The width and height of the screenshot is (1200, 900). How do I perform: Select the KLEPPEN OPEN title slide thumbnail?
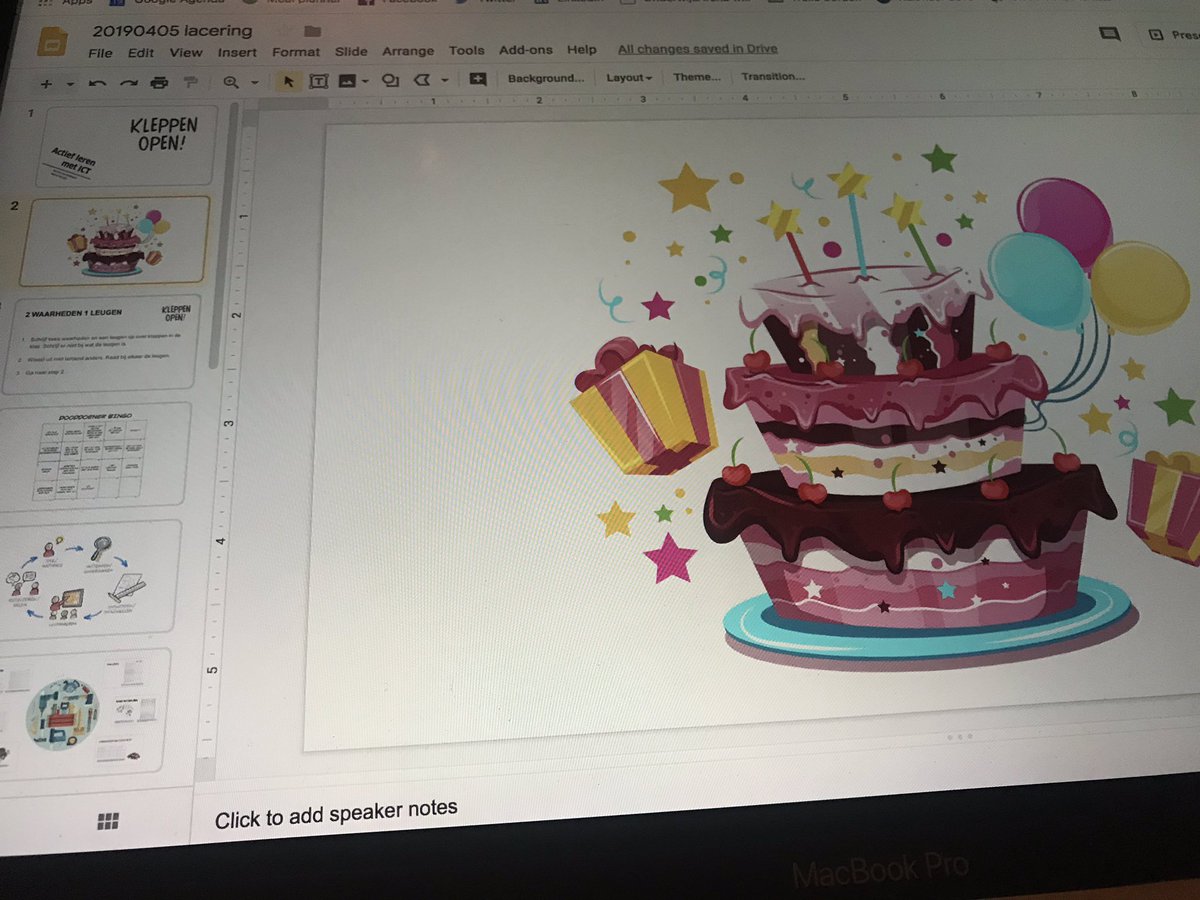[125, 145]
